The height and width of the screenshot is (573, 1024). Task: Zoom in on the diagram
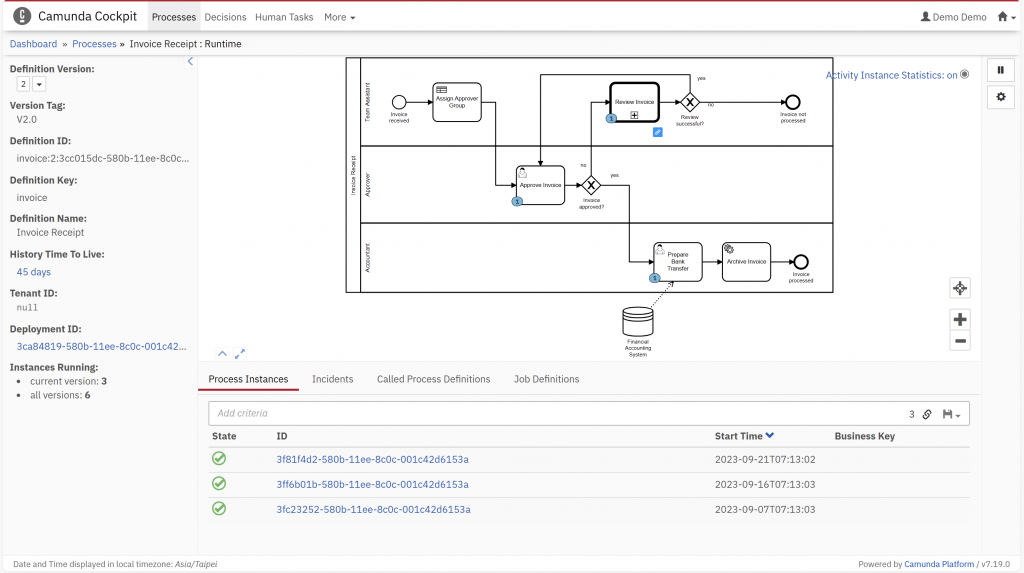click(959, 319)
